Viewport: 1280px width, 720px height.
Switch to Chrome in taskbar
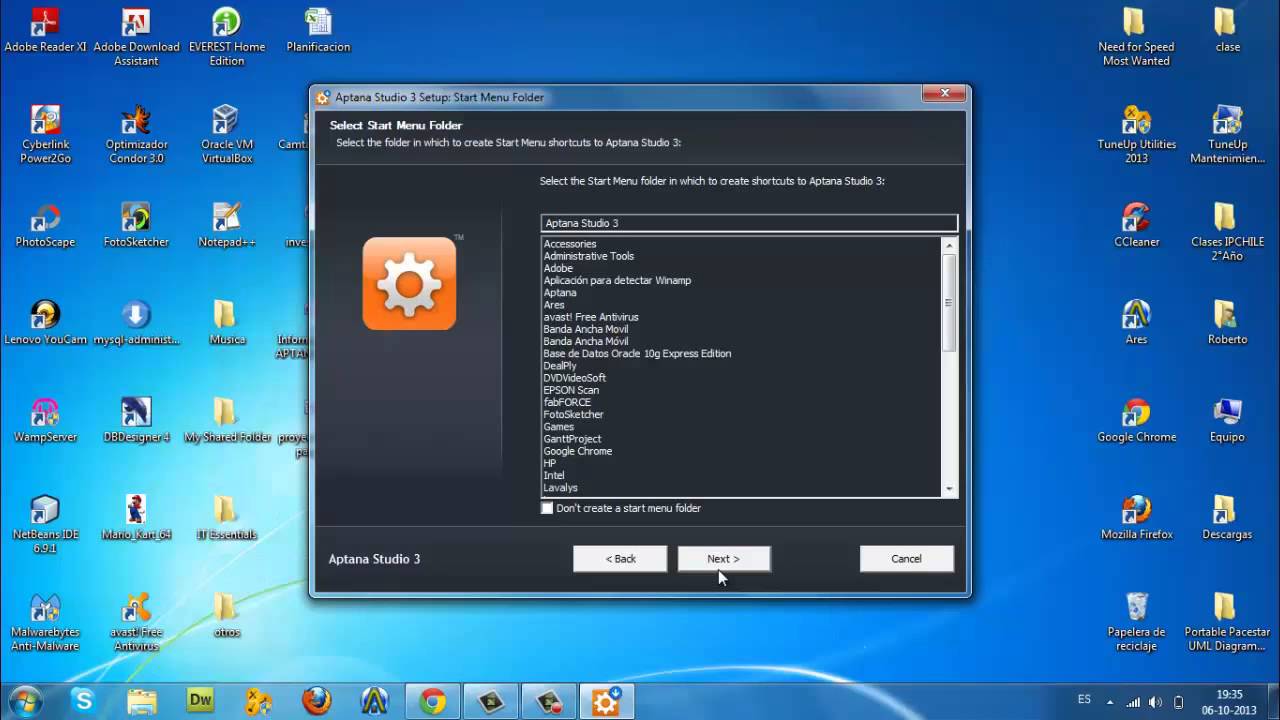click(433, 701)
